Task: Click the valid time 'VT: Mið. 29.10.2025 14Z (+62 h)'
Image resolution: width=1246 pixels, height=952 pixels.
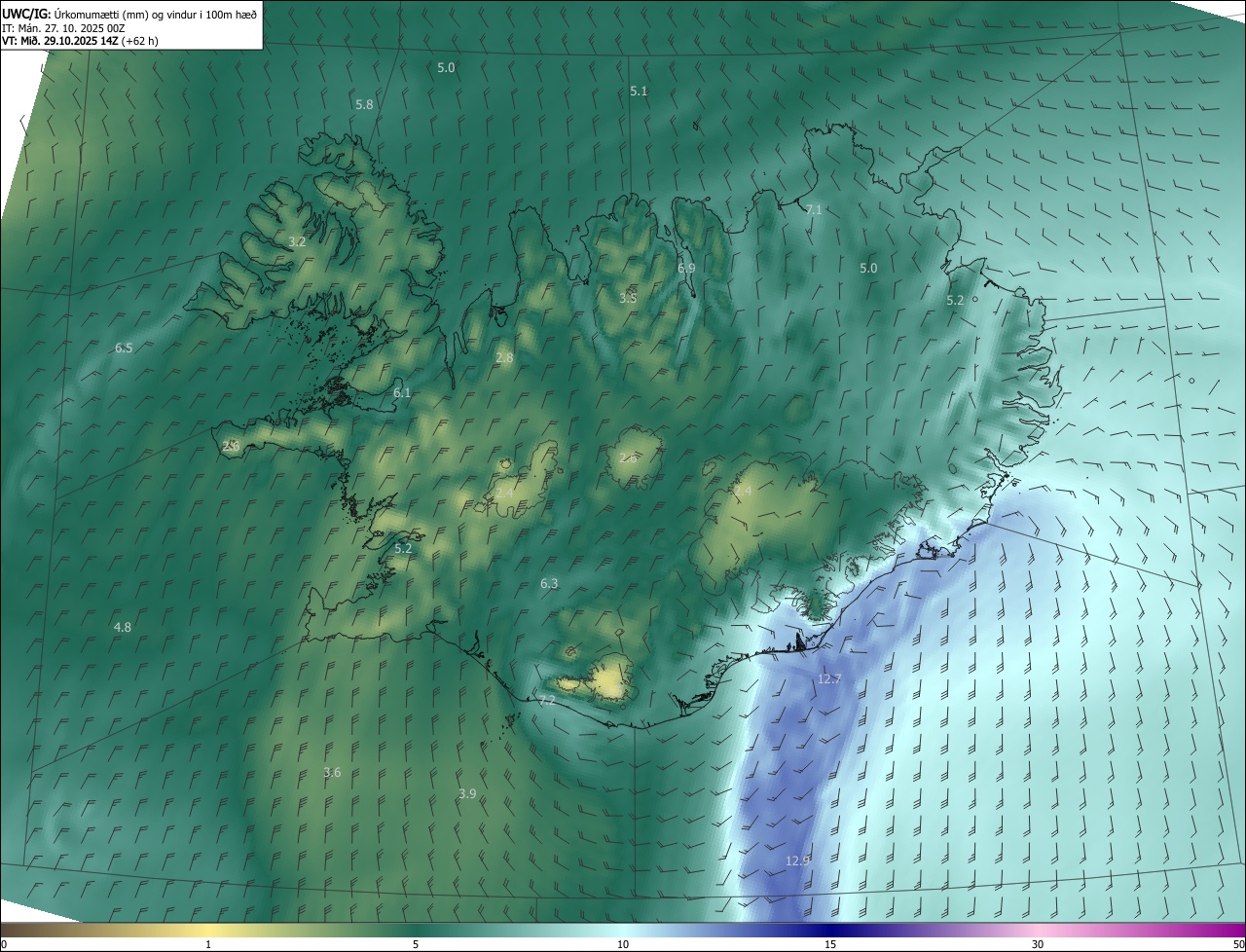Action: [80, 41]
